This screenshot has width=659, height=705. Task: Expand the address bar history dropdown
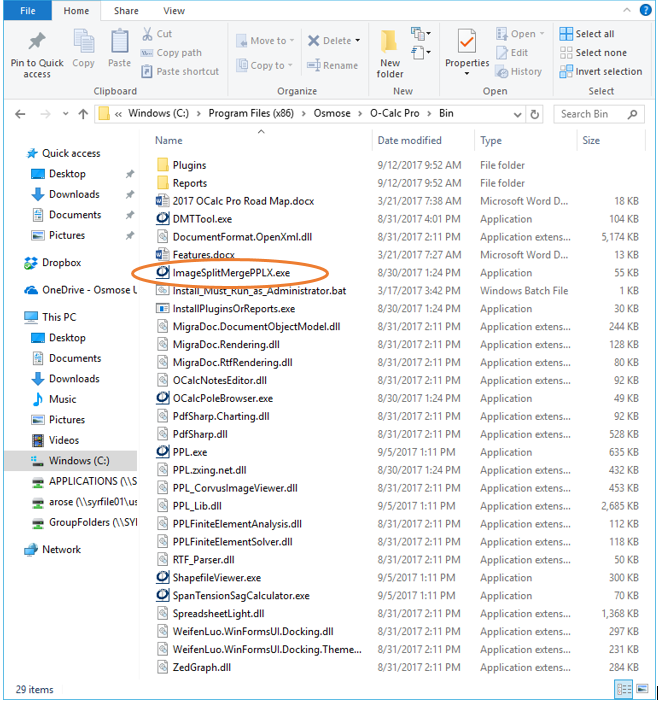[517, 115]
